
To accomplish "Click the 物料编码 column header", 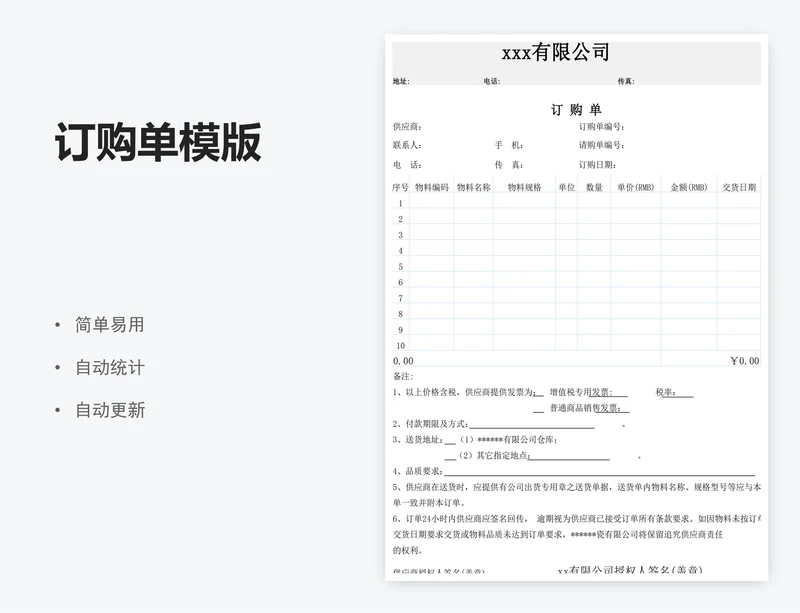I will pyautogui.click(x=432, y=187).
